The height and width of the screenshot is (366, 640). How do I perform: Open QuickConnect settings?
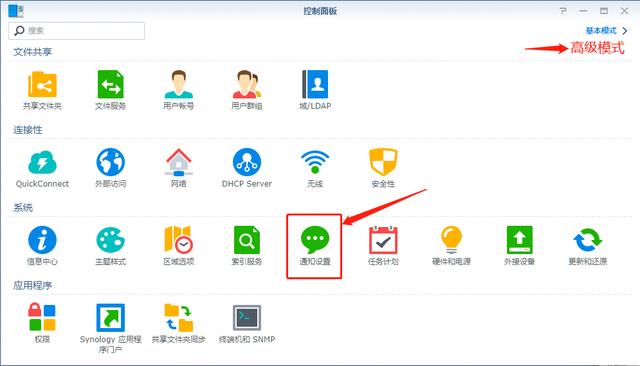click(42, 162)
